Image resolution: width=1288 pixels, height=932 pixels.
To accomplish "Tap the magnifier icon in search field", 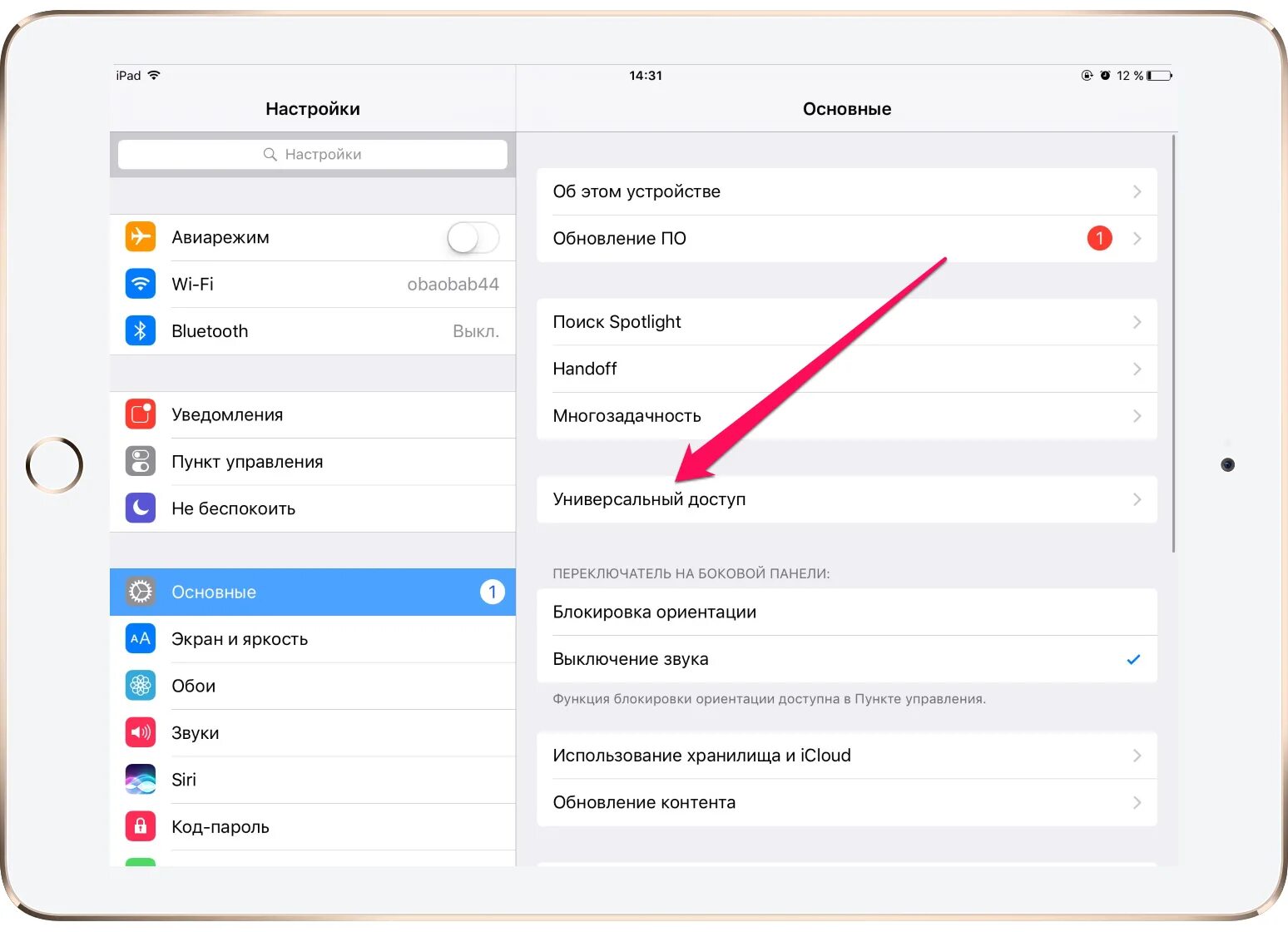I will pyautogui.click(x=270, y=154).
